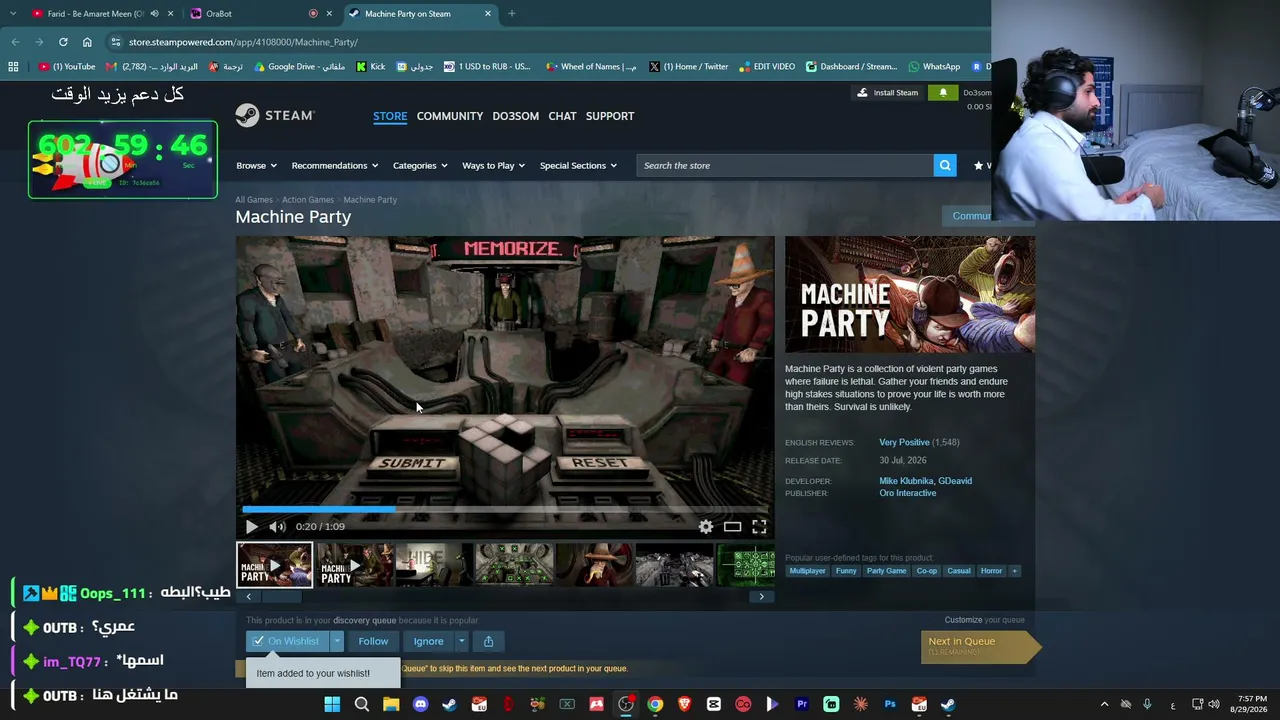Open the STORE navigation tab
The width and height of the screenshot is (1280, 720).
click(x=390, y=116)
